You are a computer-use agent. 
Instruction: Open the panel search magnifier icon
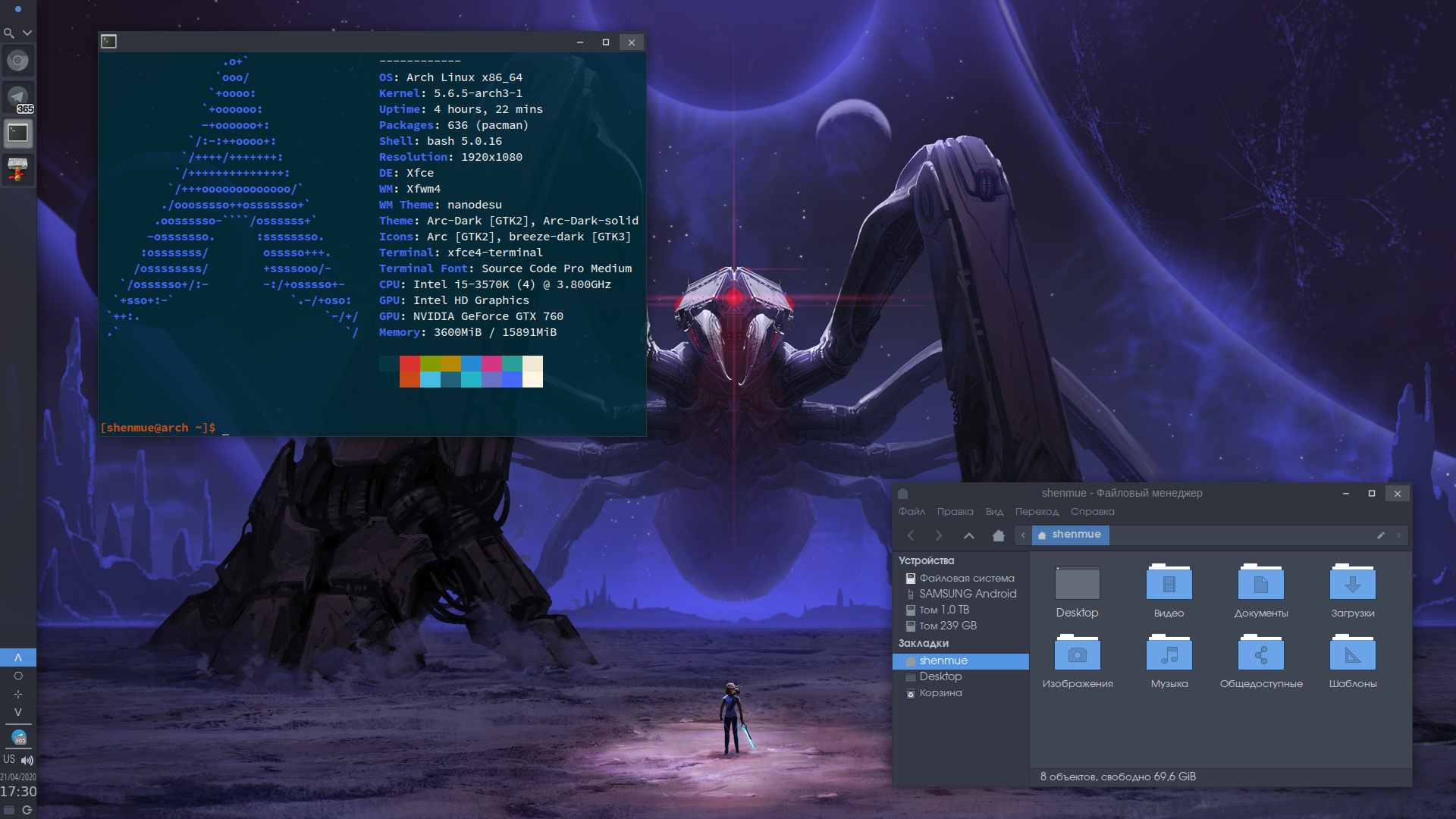(x=8, y=33)
